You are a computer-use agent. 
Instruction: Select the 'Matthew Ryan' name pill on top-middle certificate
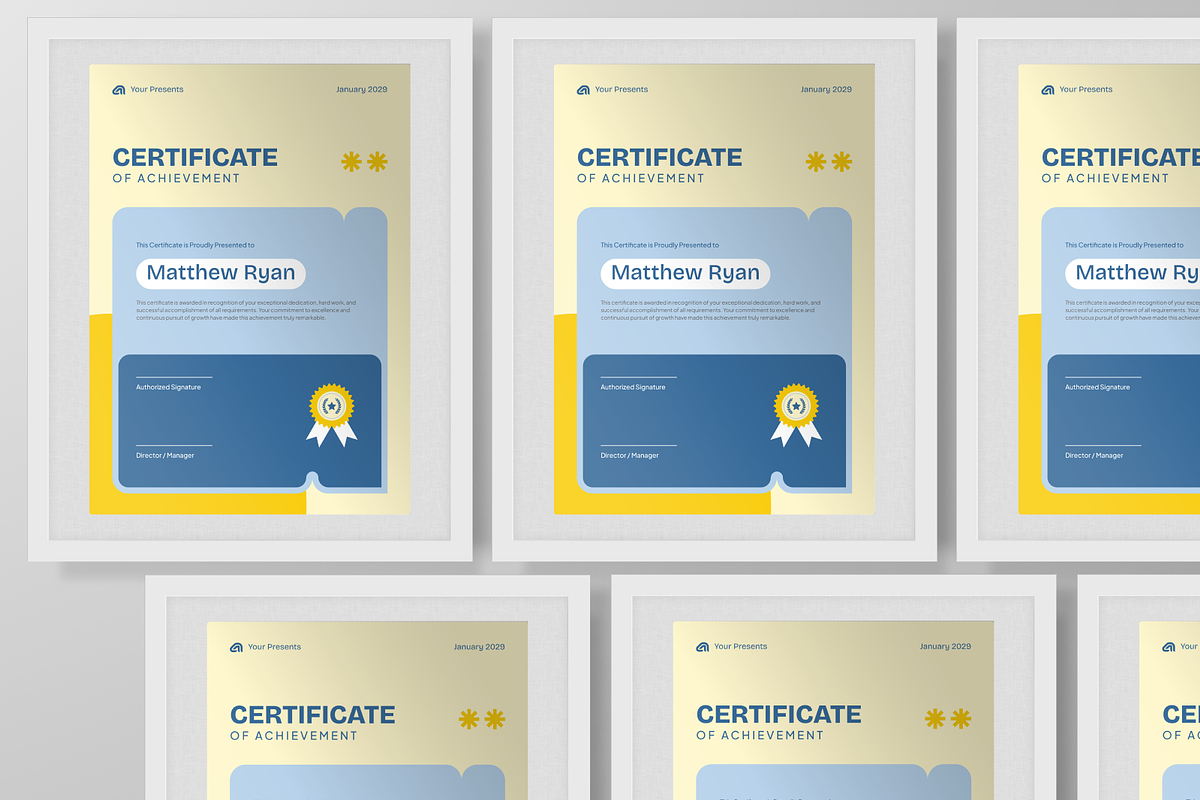[x=686, y=273]
